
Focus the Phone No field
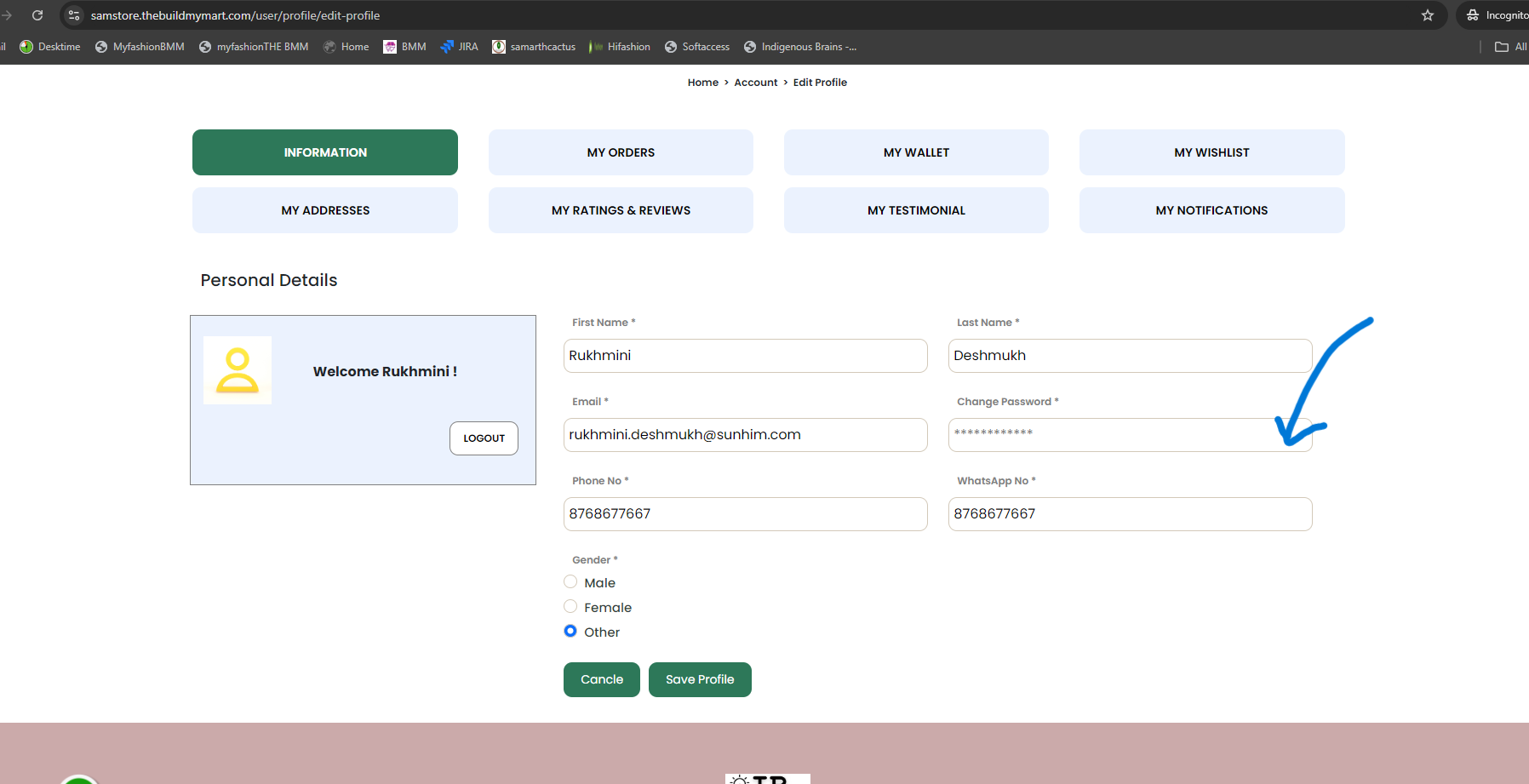point(746,514)
